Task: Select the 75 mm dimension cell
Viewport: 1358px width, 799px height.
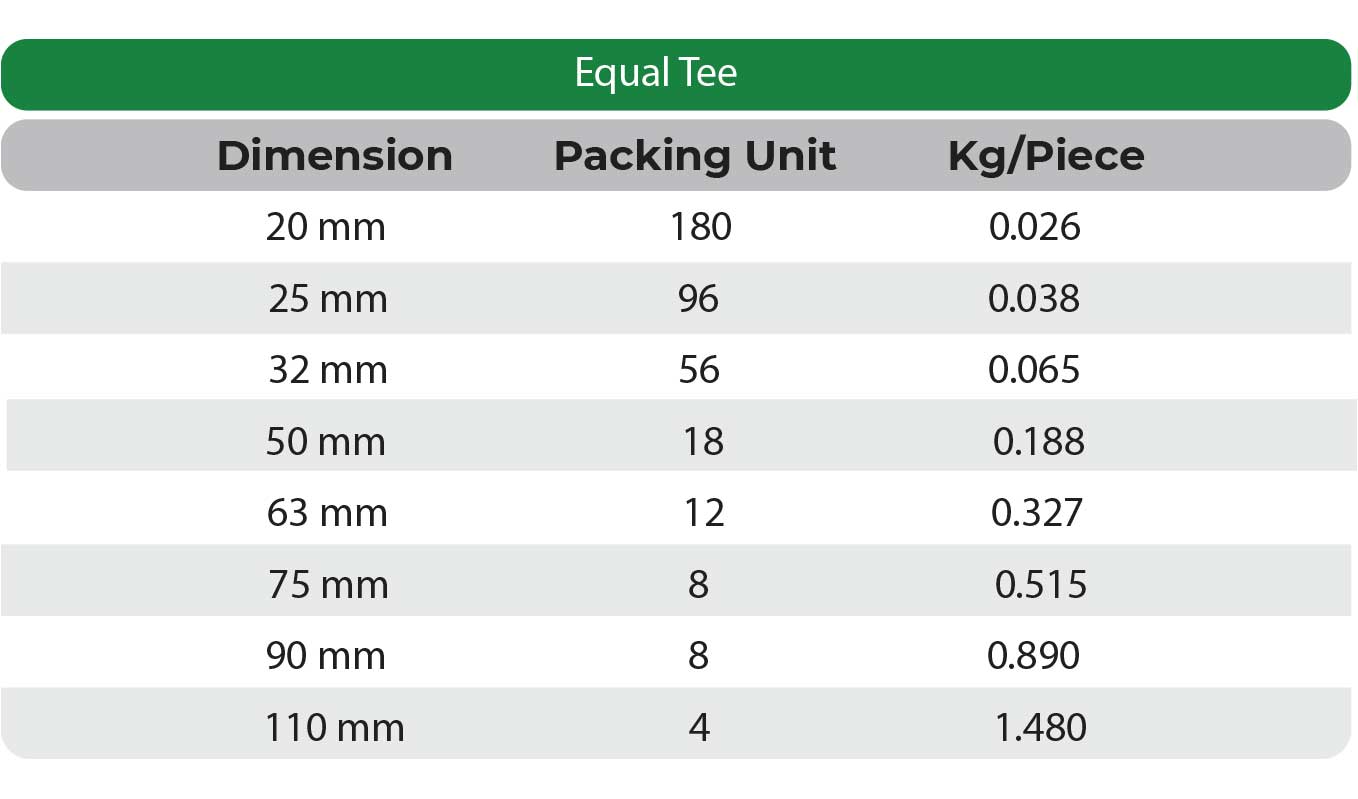Action: click(x=328, y=585)
